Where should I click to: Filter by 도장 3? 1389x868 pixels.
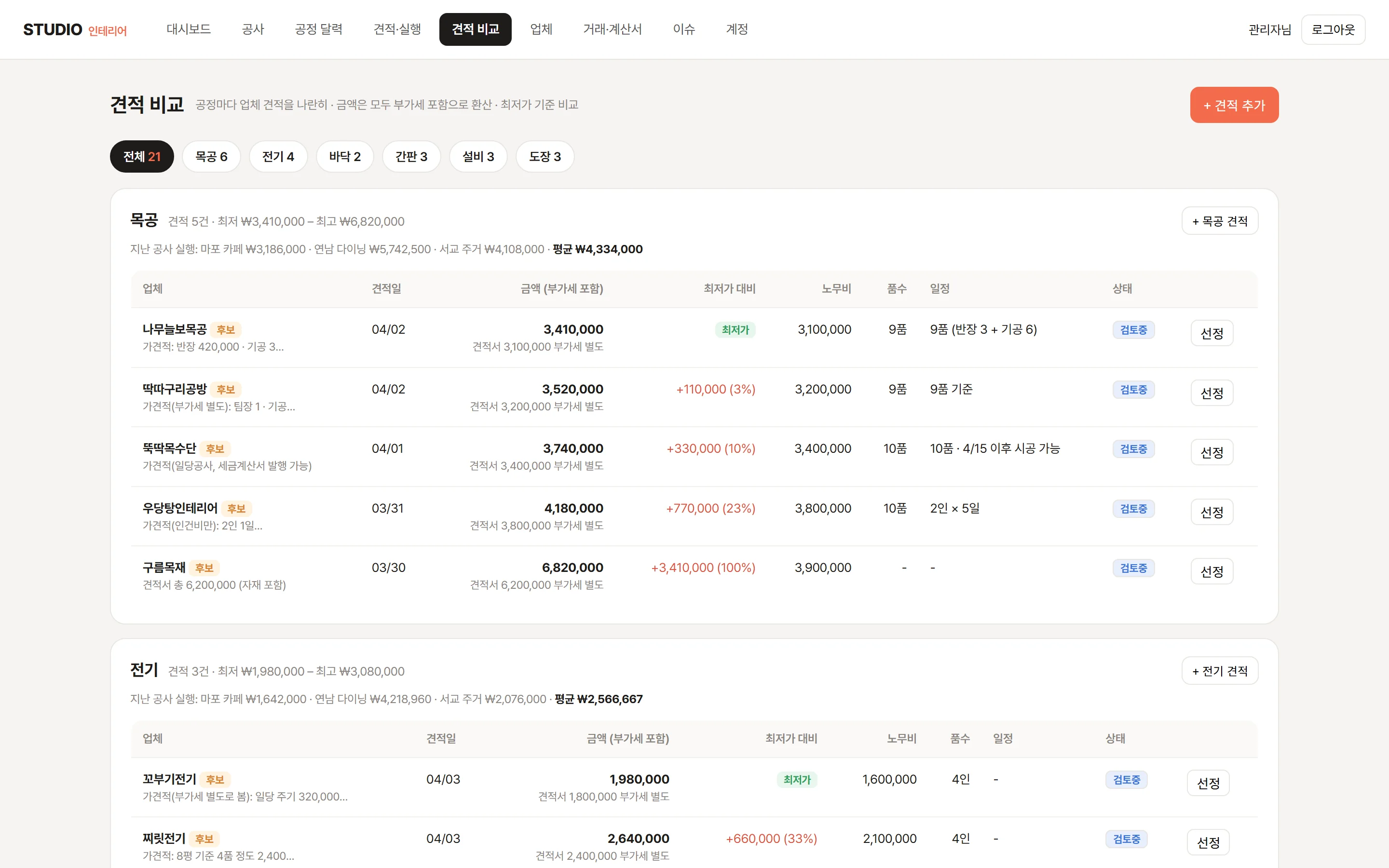(545, 156)
